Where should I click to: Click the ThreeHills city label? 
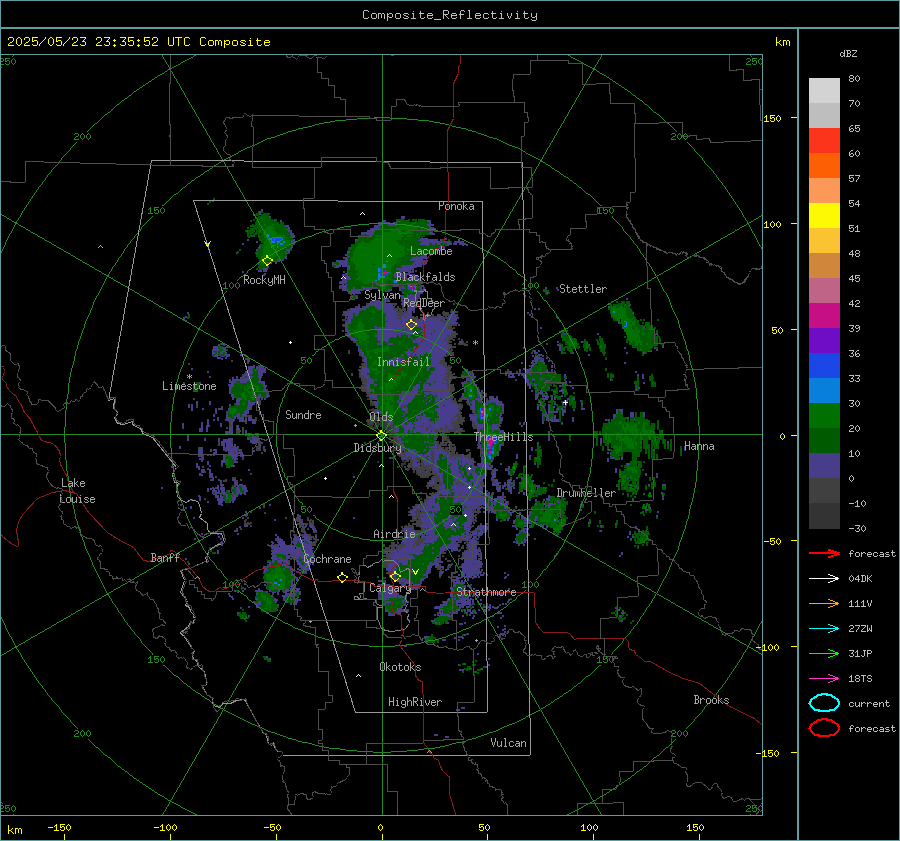tap(503, 437)
